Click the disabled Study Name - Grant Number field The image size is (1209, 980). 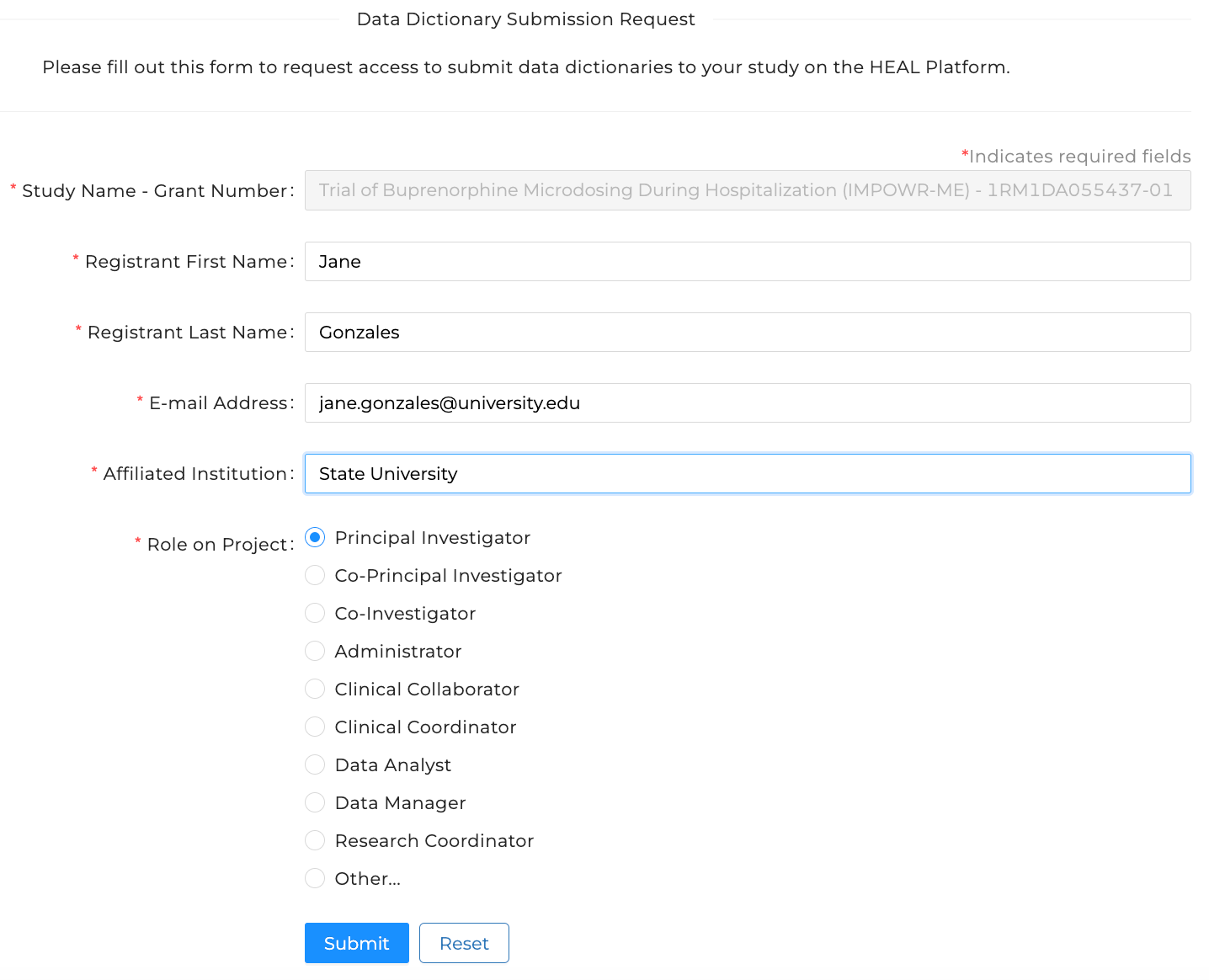[748, 190]
